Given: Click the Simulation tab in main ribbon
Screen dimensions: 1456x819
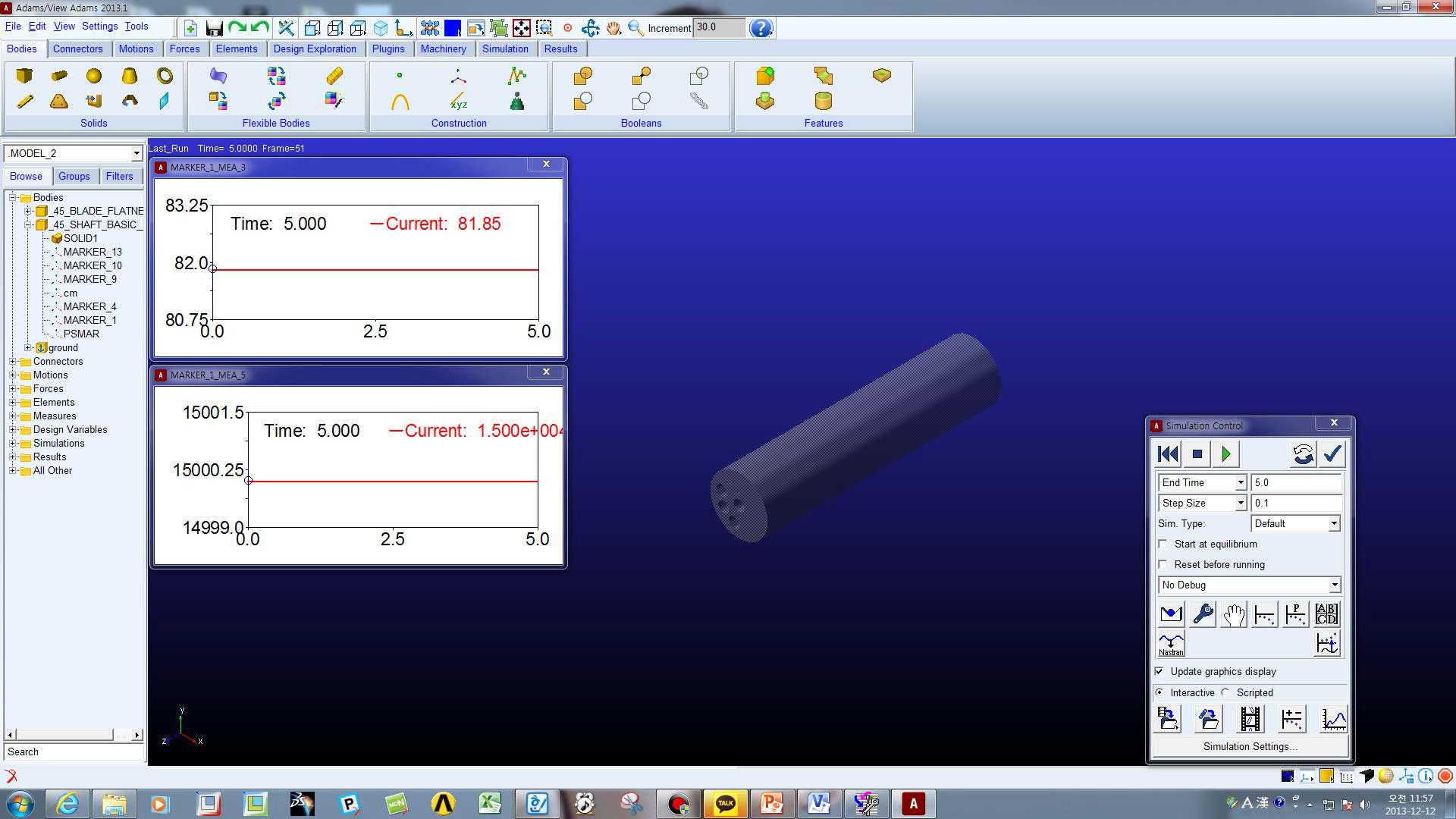Looking at the screenshot, I should [x=505, y=48].
